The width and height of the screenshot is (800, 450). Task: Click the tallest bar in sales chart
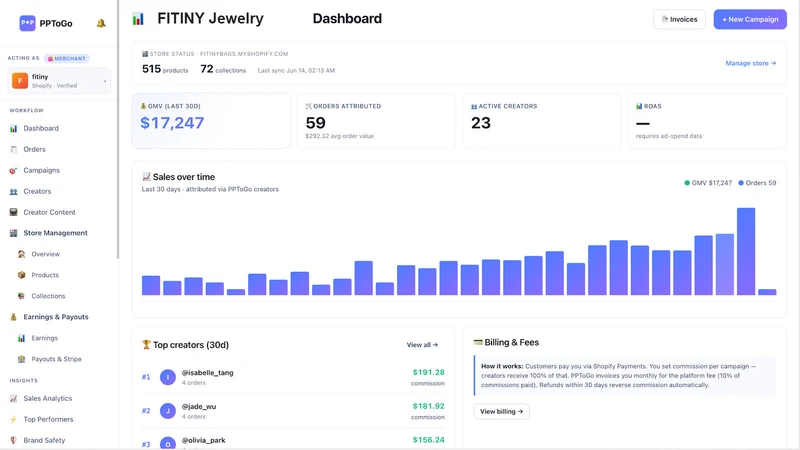pyautogui.click(x=745, y=252)
